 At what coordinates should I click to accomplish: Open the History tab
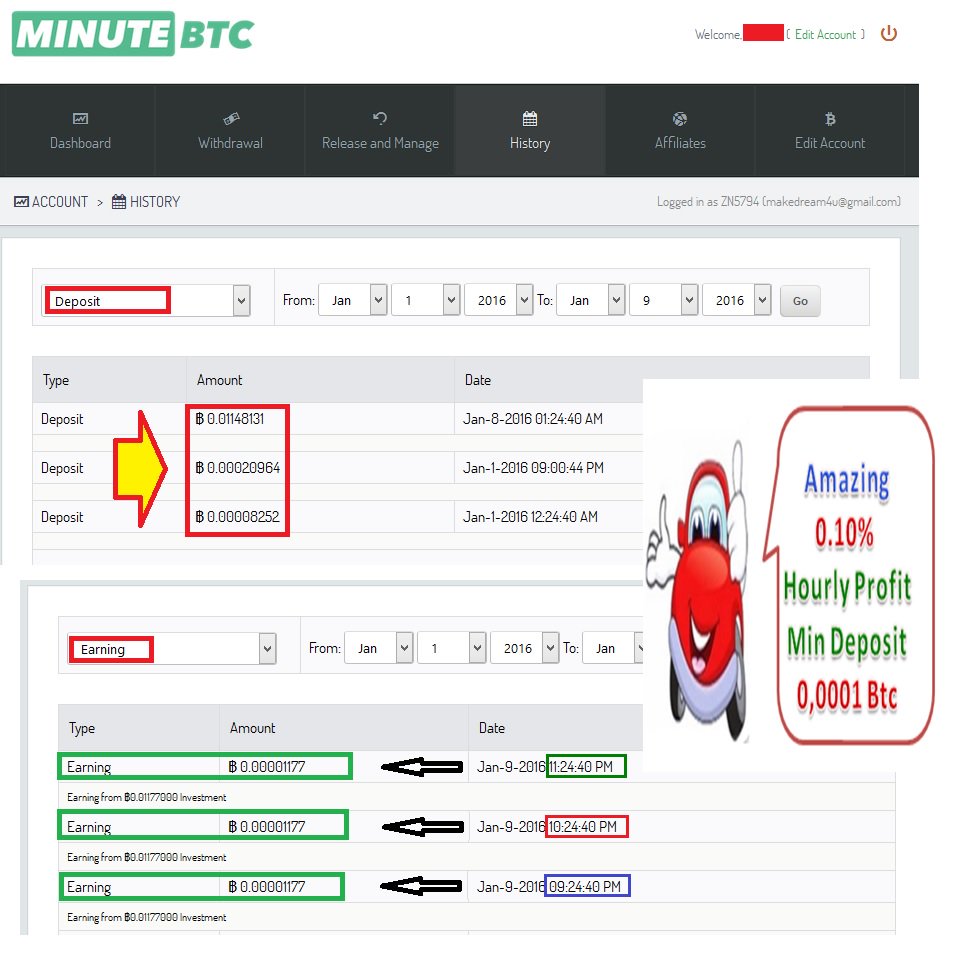tap(530, 131)
